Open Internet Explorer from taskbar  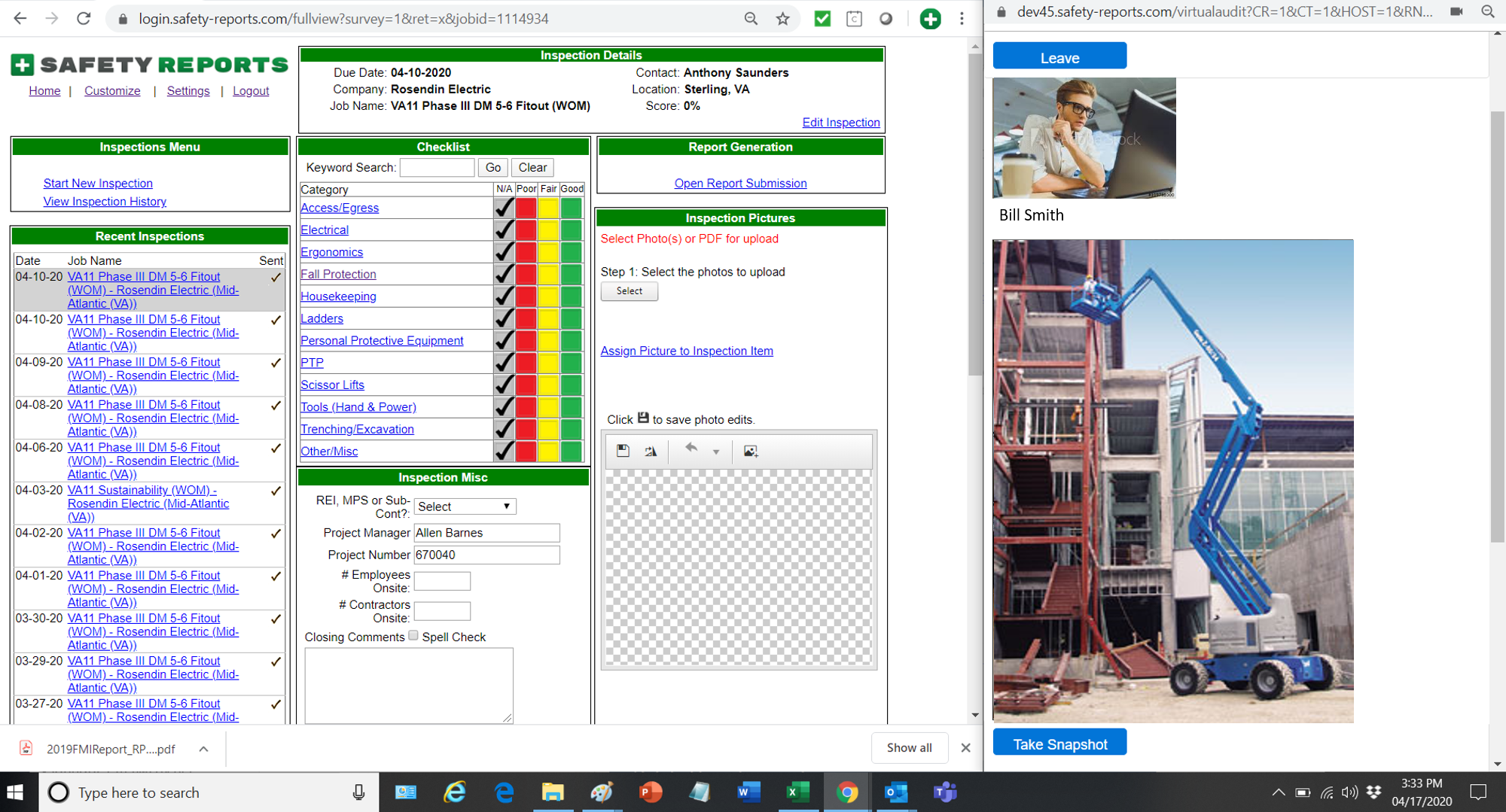click(x=455, y=792)
